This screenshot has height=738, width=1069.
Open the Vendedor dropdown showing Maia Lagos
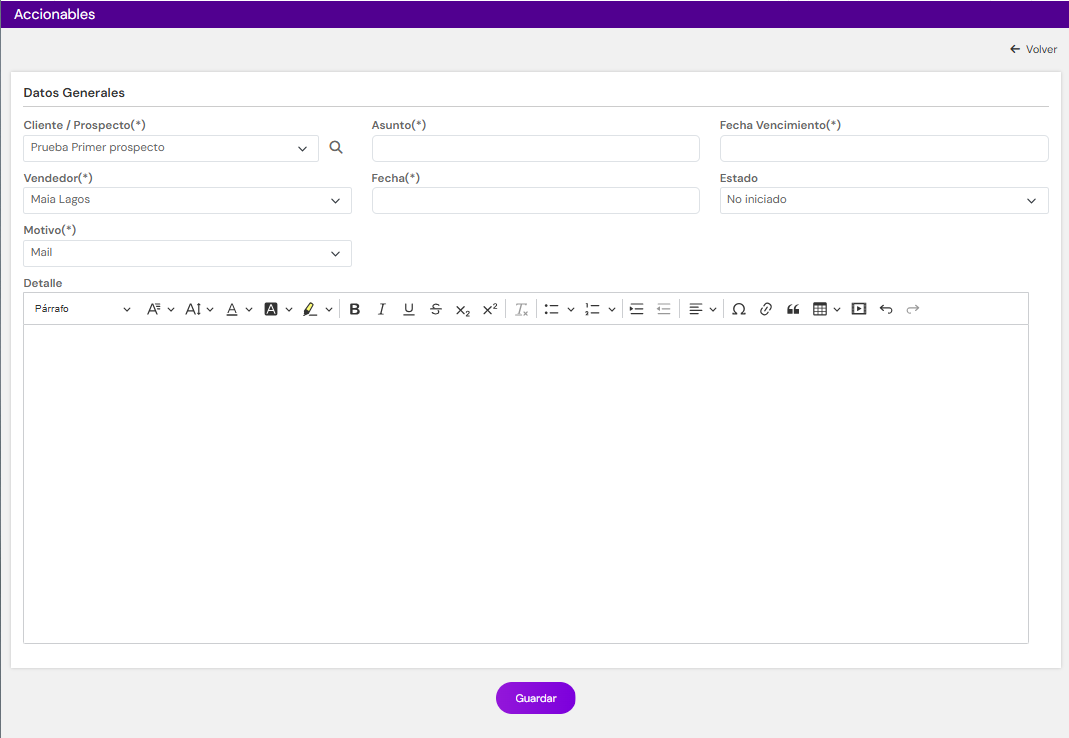point(187,201)
